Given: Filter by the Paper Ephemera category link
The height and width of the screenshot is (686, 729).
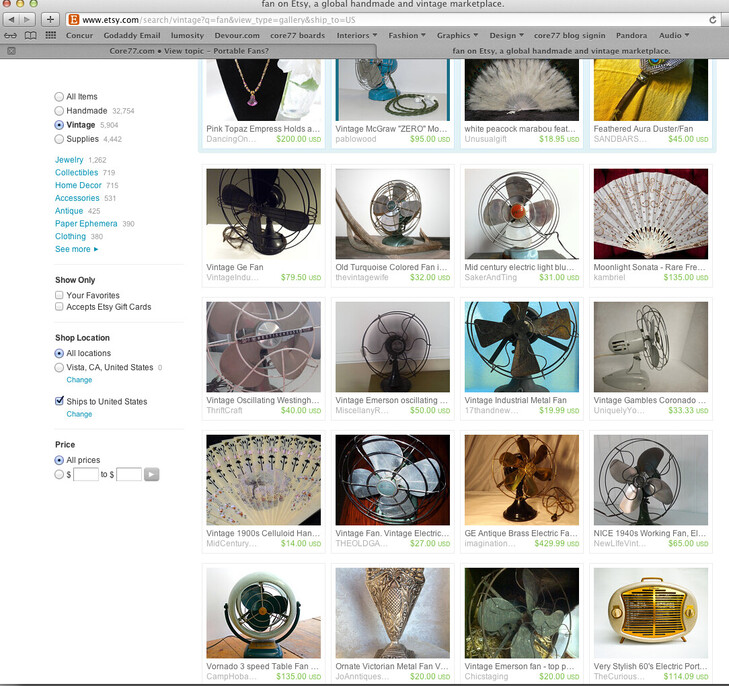Looking at the screenshot, I should [86, 224].
